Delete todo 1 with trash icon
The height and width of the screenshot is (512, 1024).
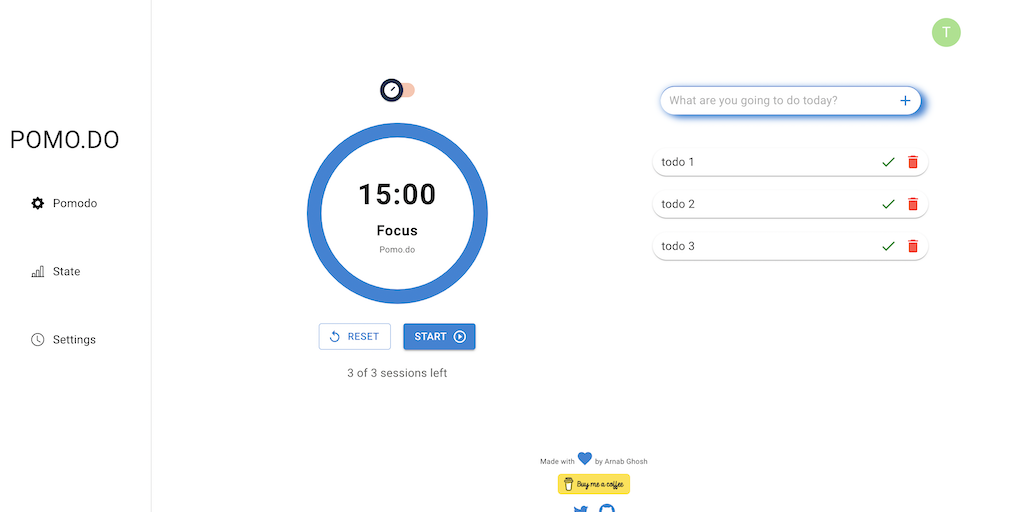912,162
